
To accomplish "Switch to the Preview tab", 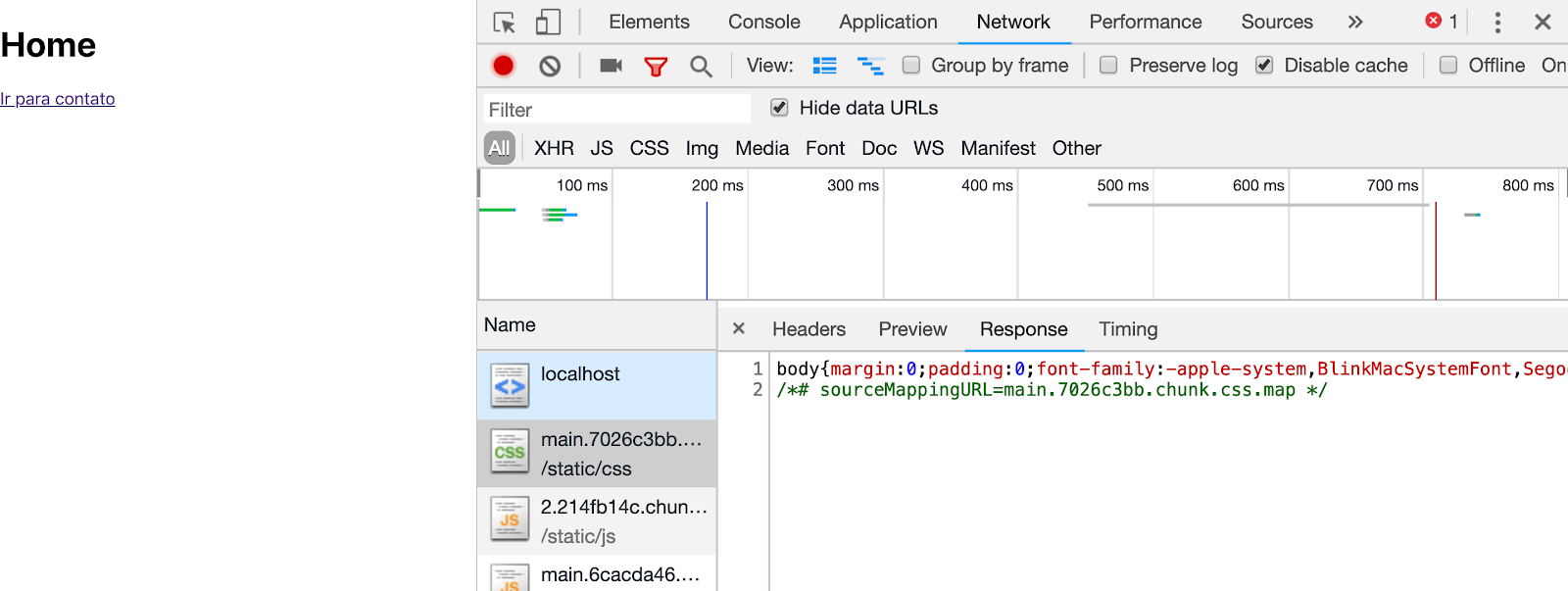I will coord(912,329).
